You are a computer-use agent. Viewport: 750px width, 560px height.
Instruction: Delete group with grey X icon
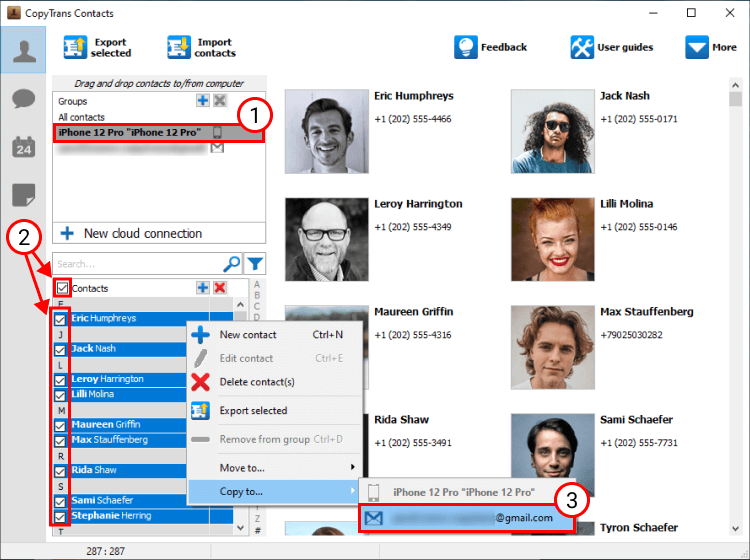(220, 100)
